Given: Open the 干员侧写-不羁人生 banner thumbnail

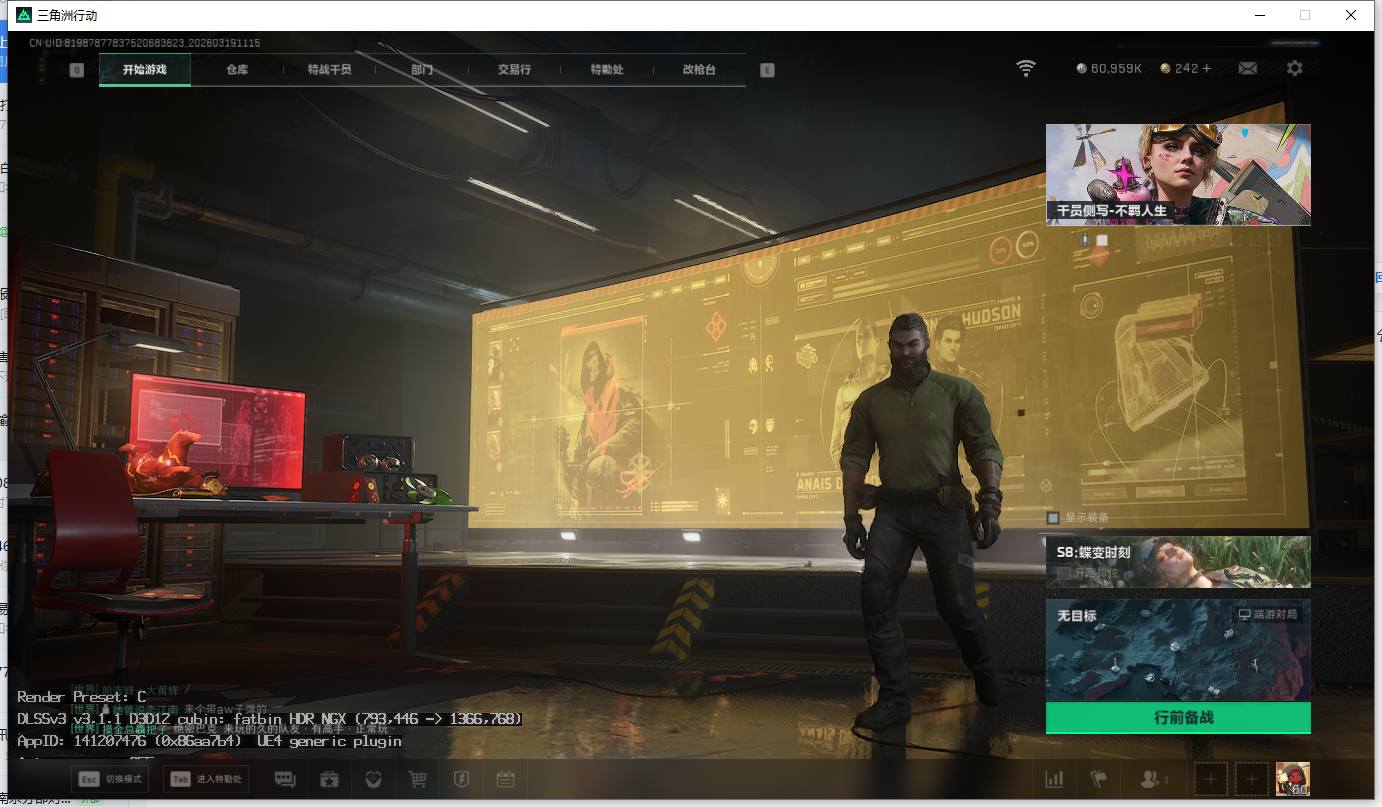Looking at the screenshot, I should coord(1177,174).
